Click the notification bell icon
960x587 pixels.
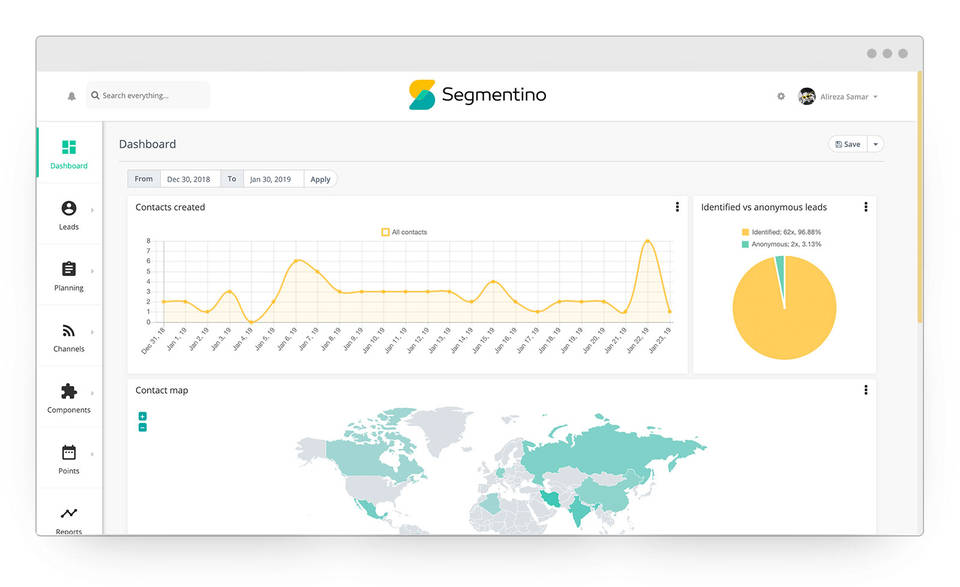click(71, 96)
